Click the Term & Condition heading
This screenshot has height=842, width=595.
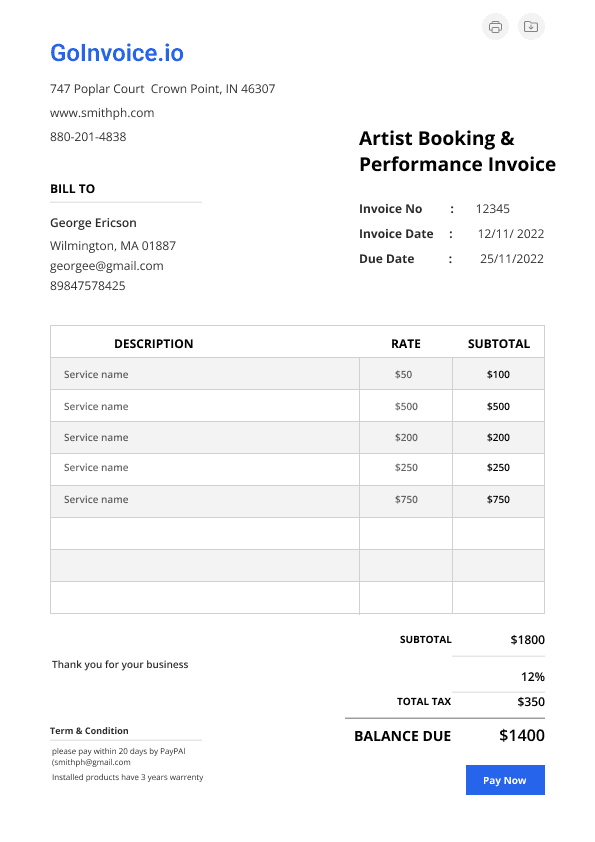(x=89, y=731)
